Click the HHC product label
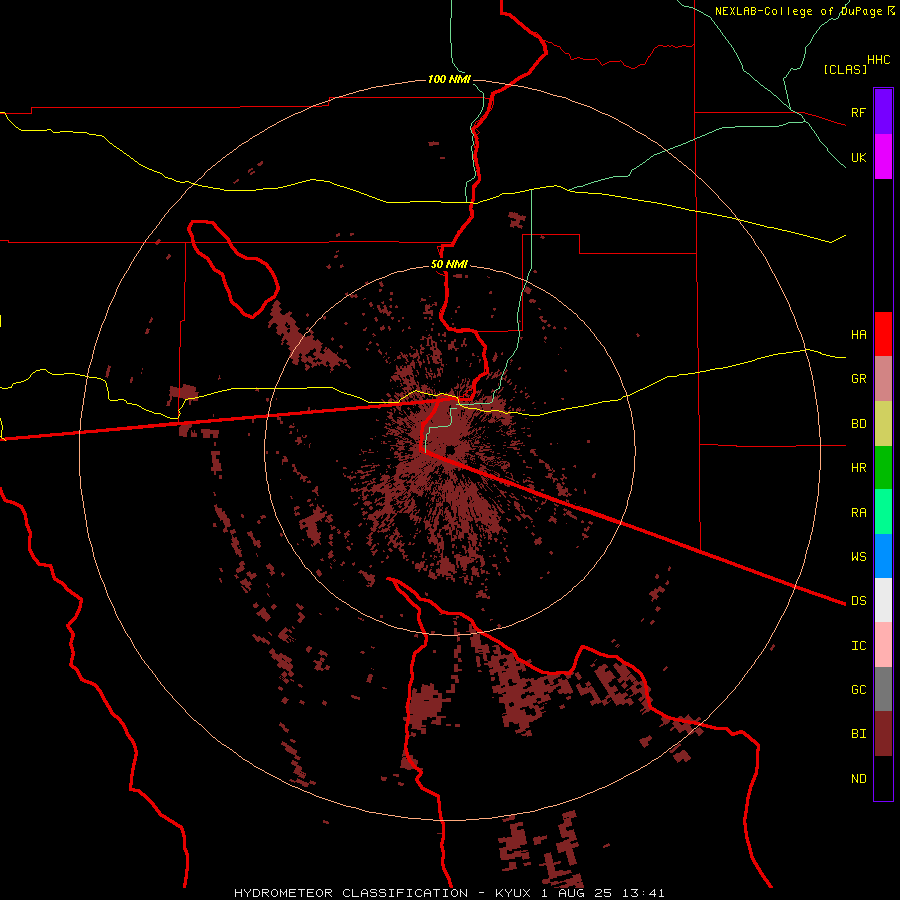900x900 pixels. tap(879, 60)
